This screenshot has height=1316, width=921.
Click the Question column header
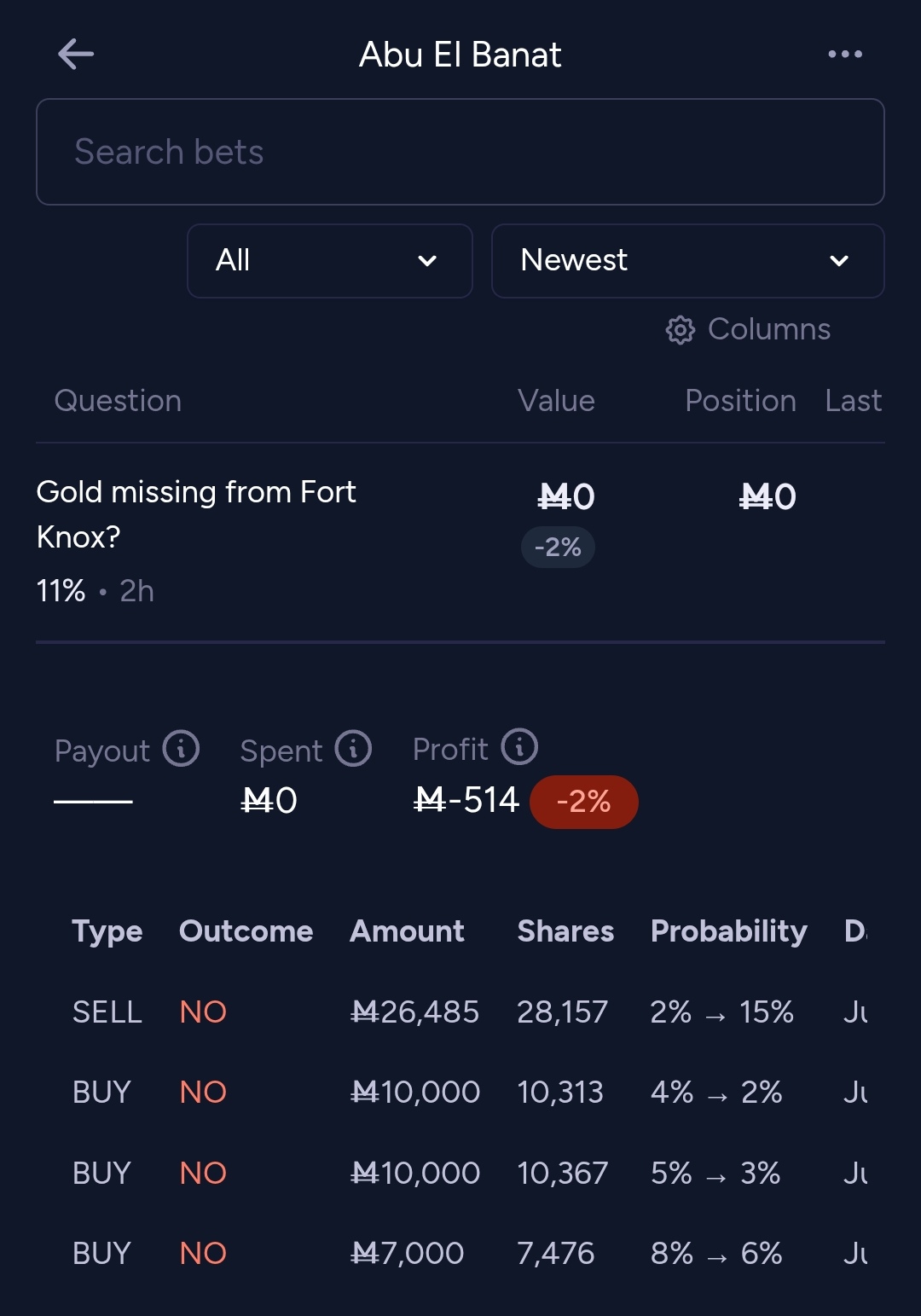tap(118, 401)
